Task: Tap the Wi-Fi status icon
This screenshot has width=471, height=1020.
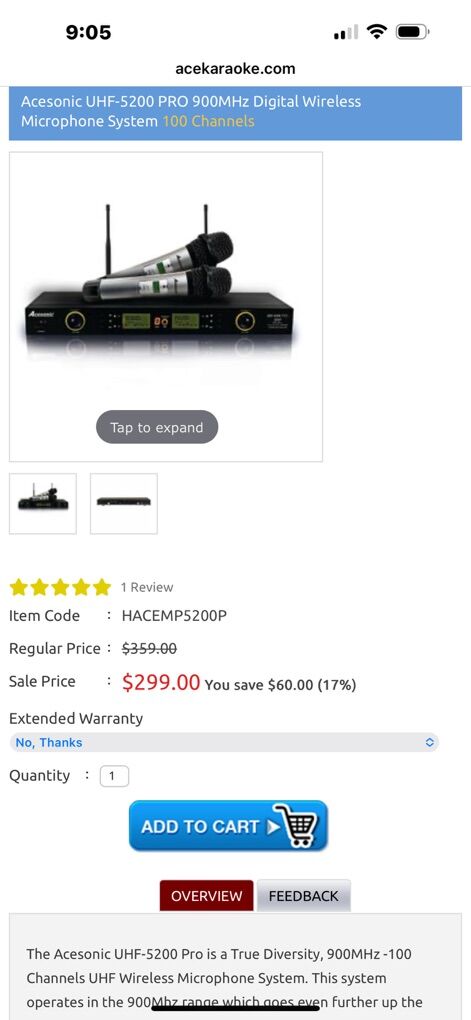Action: (x=377, y=31)
